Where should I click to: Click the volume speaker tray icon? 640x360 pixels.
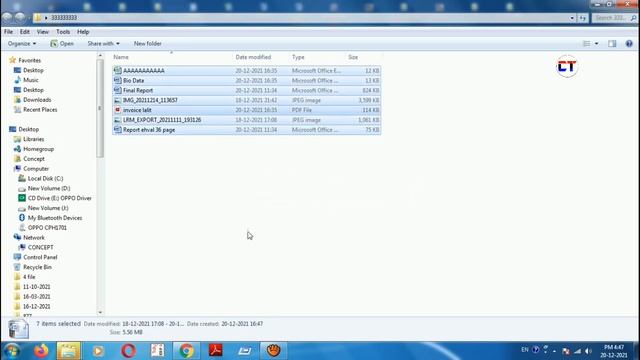pos(588,351)
